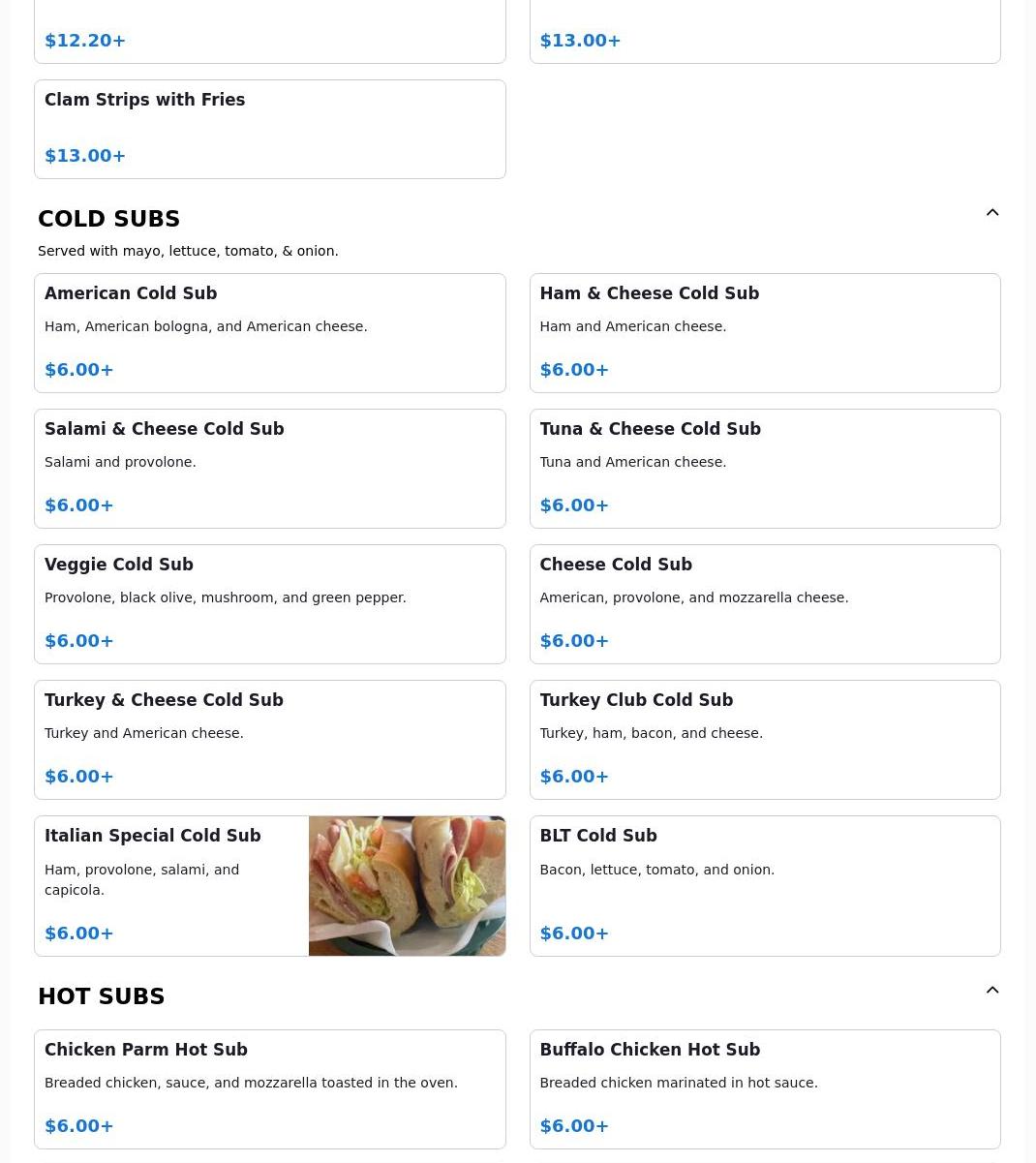1036x1163 pixels.
Task: Collapse the COLD SUBS section chevron
Action: tap(992, 212)
